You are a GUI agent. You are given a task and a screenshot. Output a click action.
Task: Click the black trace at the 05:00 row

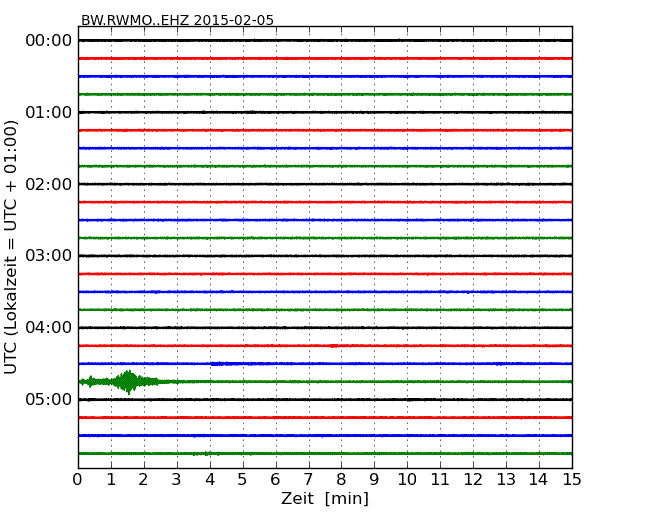click(x=325, y=399)
